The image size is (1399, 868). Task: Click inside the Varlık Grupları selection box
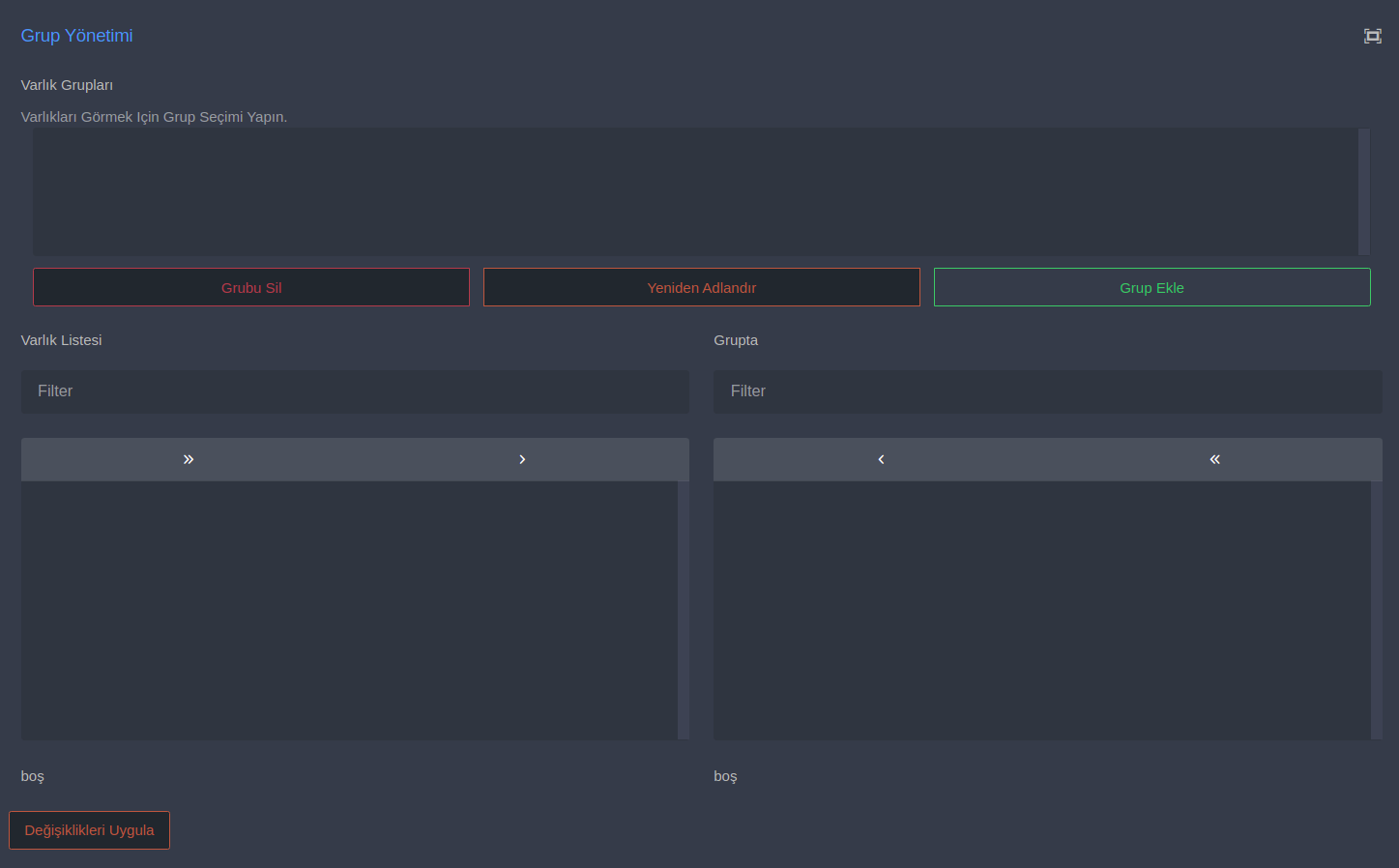(694, 191)
